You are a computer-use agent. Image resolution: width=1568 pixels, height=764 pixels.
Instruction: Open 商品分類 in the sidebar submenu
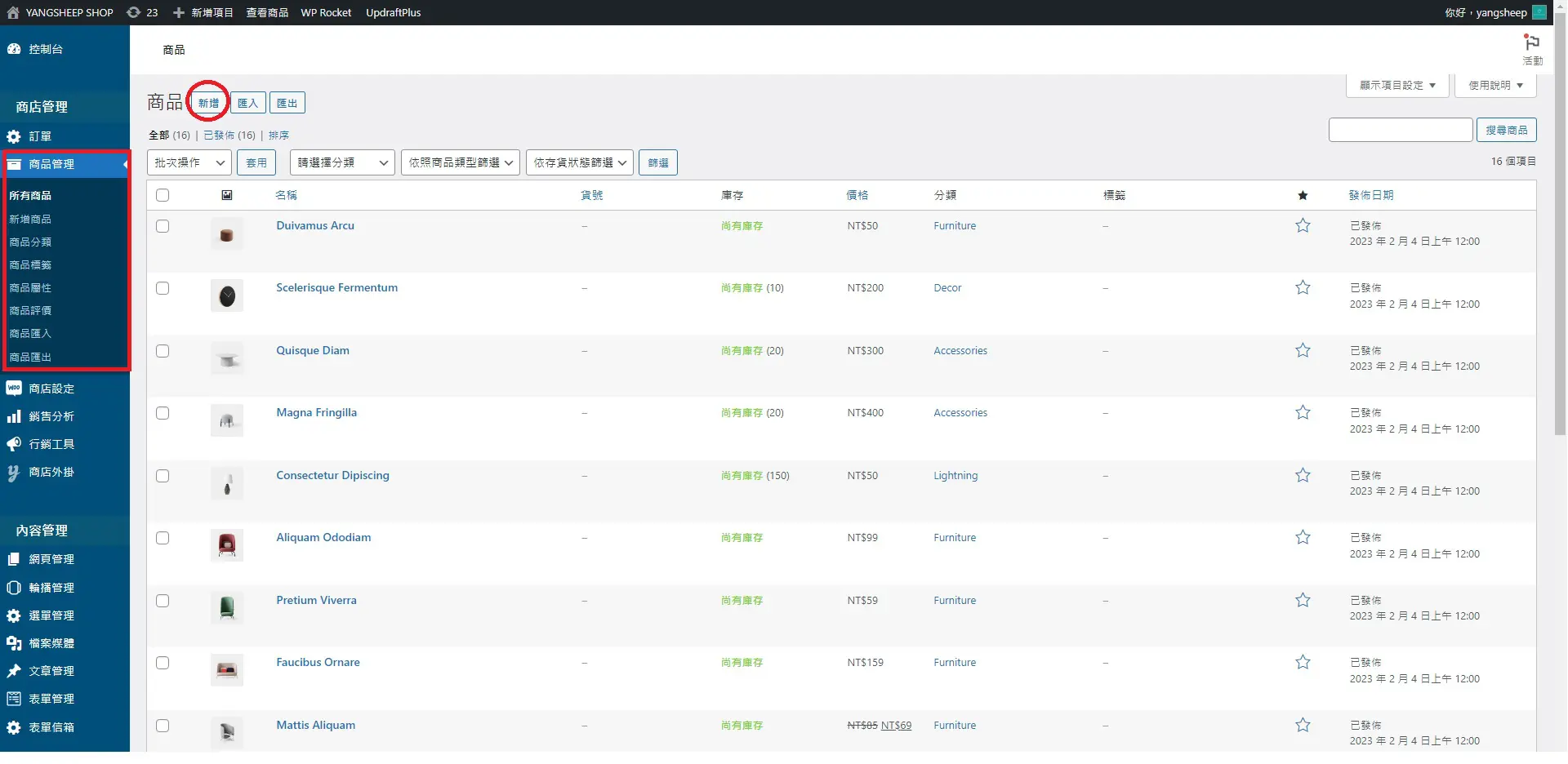[30, 242]
